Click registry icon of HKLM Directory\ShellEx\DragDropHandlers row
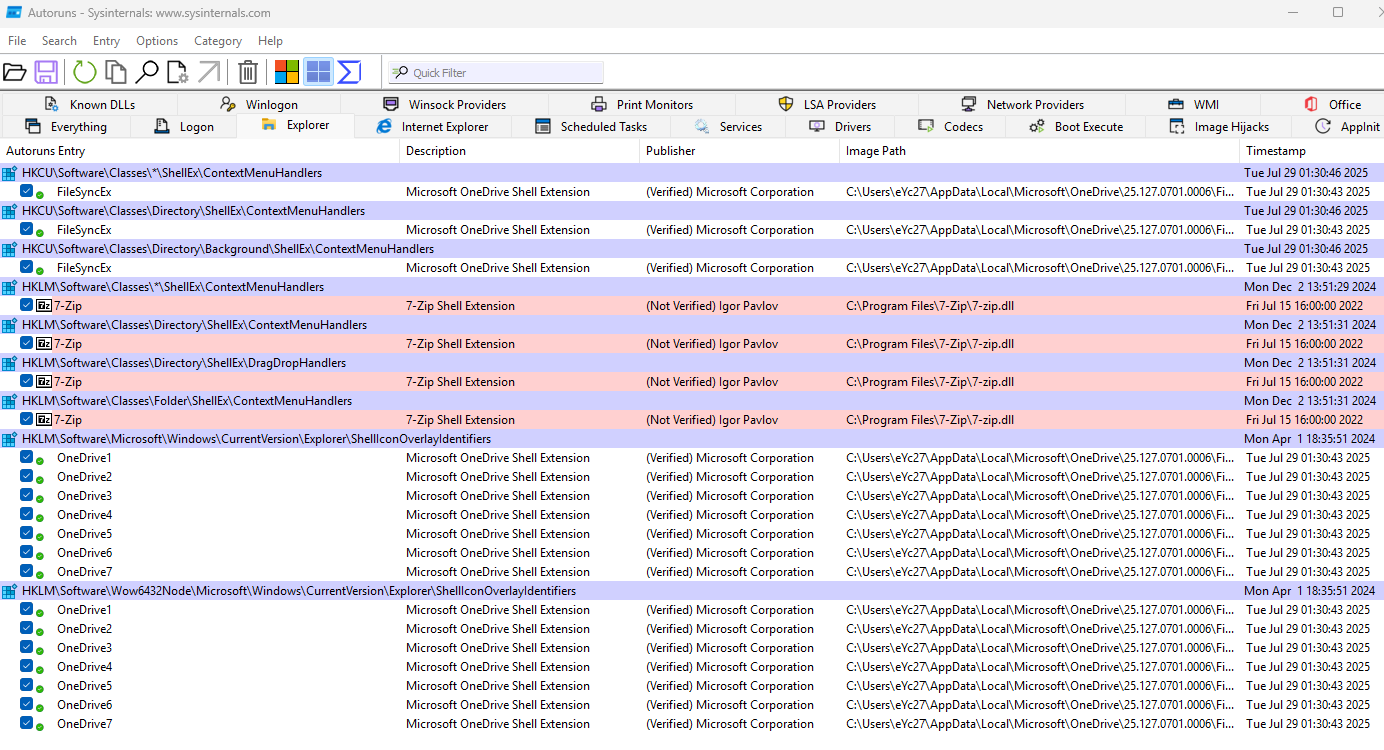Viewport: 1384px width, 750px height. coord(10,363)
